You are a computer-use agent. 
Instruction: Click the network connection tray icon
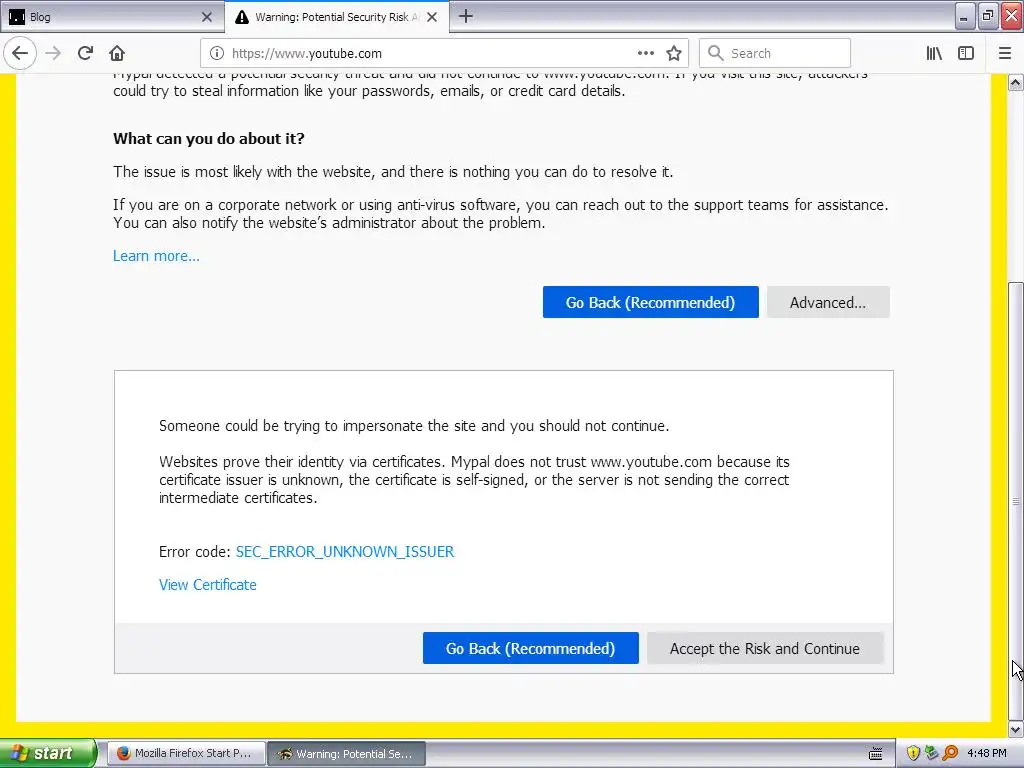[x=931, y=753]
